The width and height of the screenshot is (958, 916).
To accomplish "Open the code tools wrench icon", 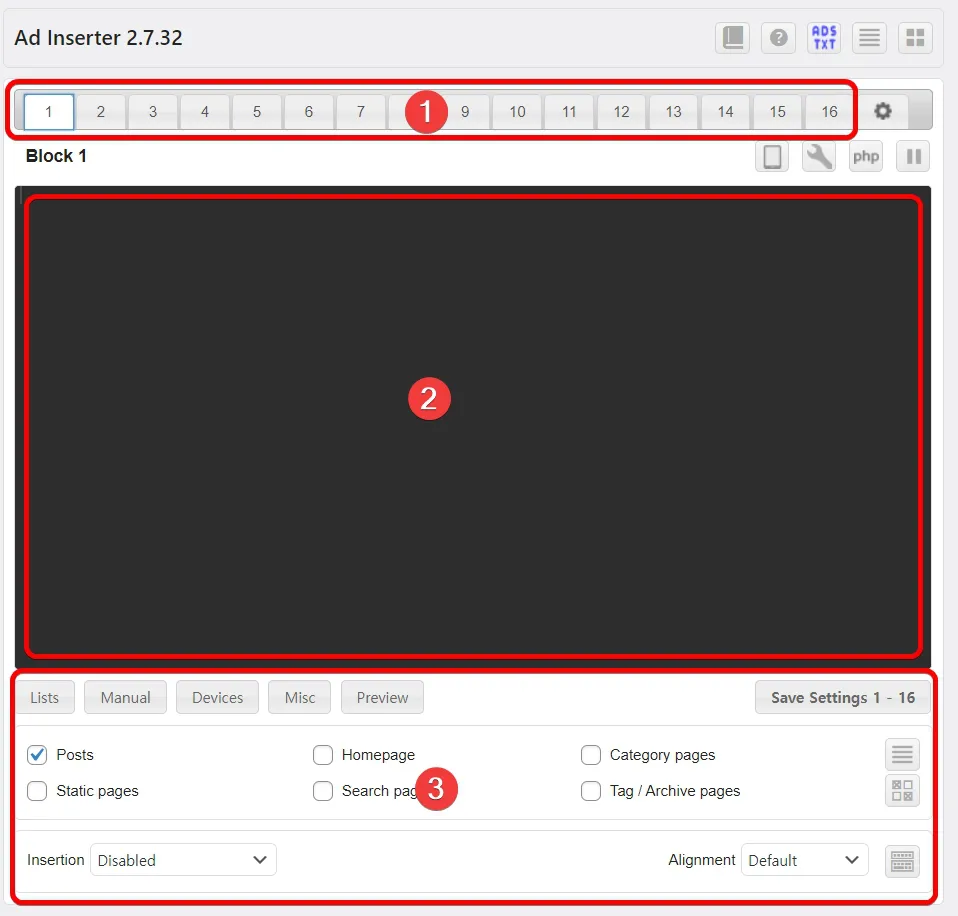I will pos(819,156).
